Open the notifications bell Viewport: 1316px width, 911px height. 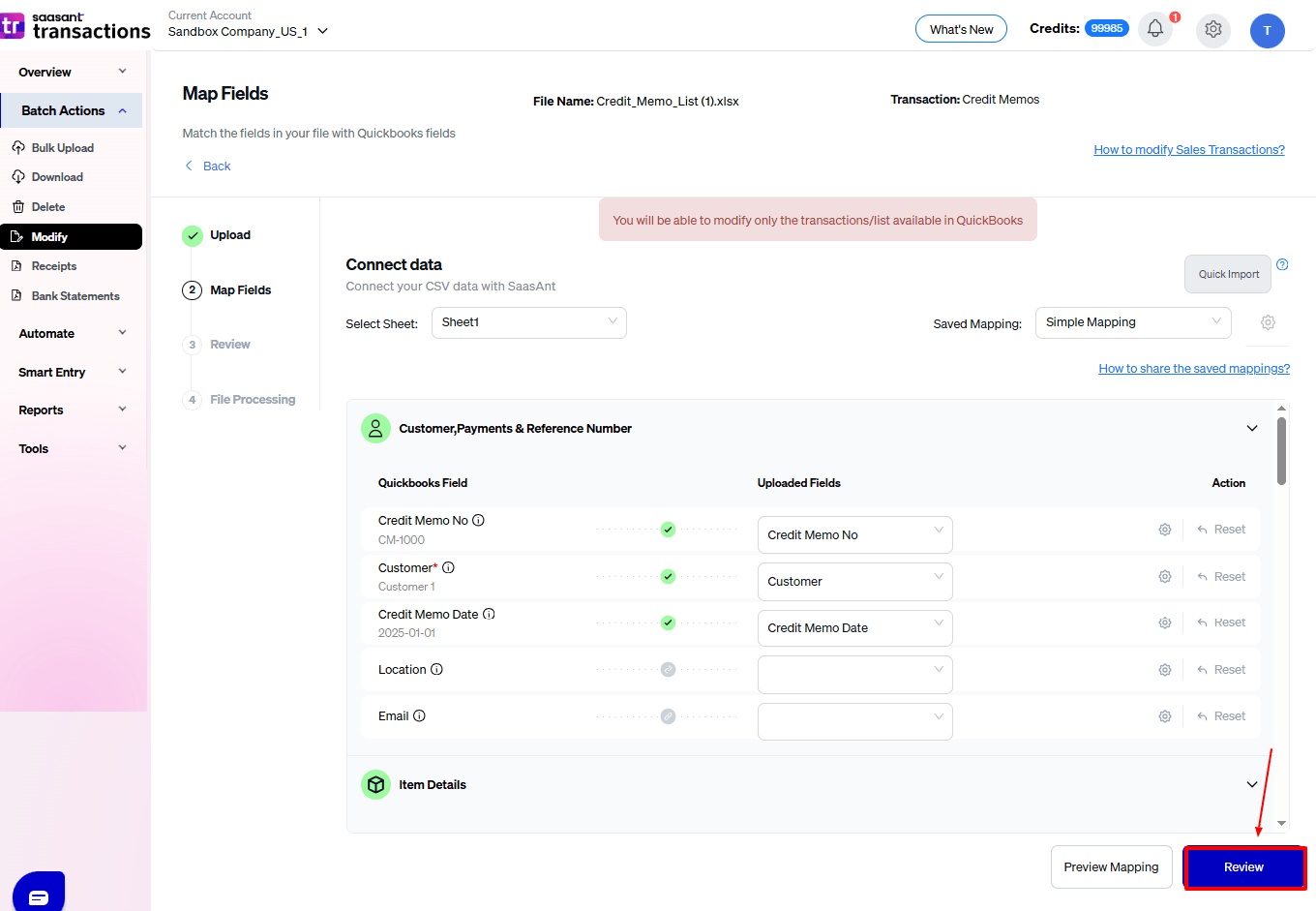(x=1154, y=28)
